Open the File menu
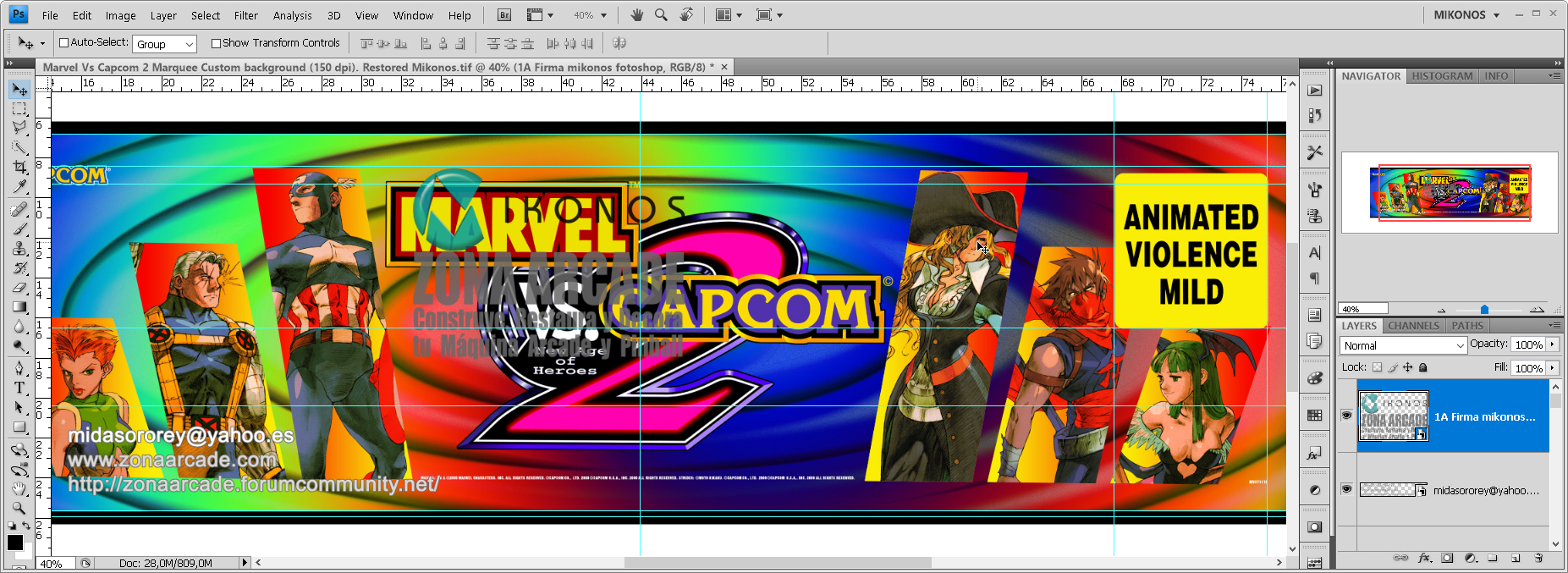Screen dimensions: 1568x573 coord(50,15)
